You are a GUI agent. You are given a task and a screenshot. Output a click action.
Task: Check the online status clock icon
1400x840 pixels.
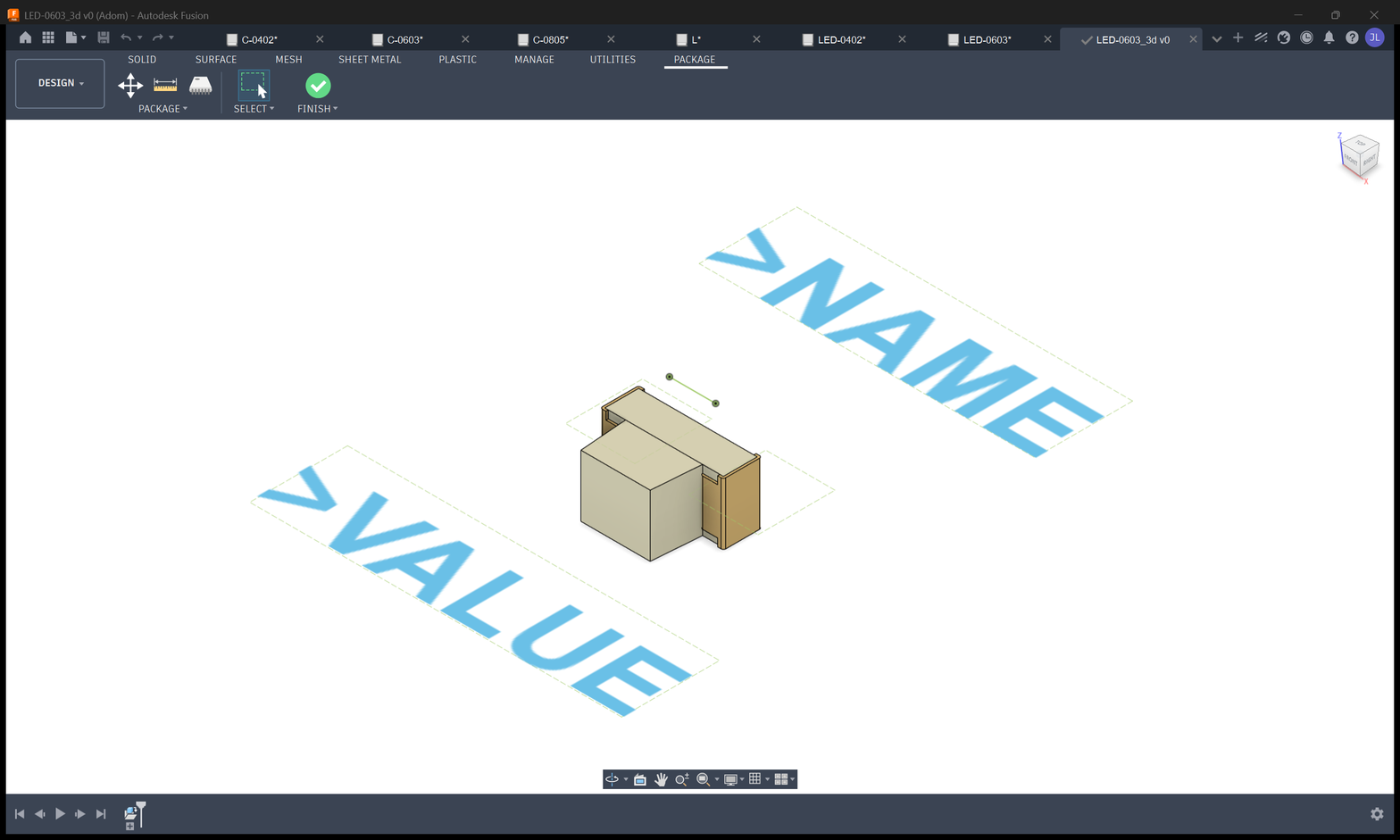tap(1306, 37)
